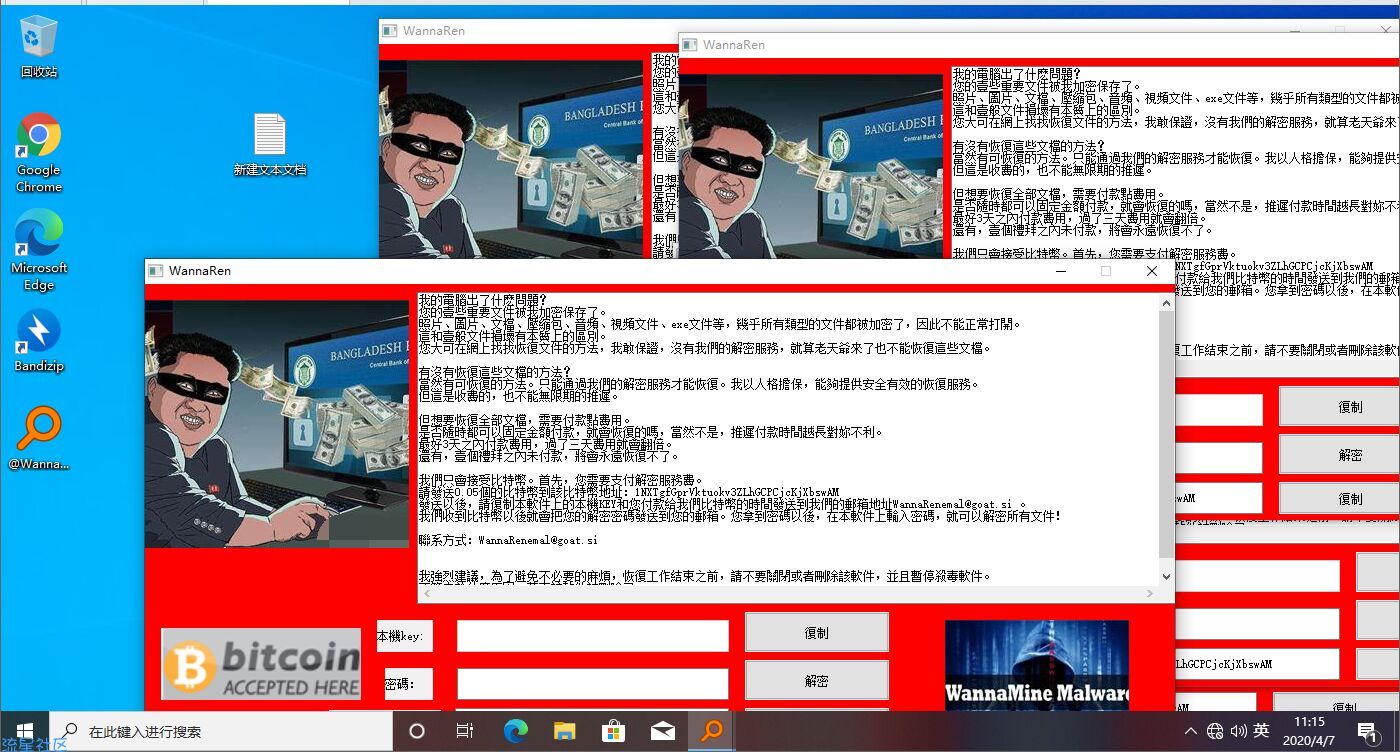
Task: Open the Bandizip desktop shortcut
Action: (x=39, y=341)
